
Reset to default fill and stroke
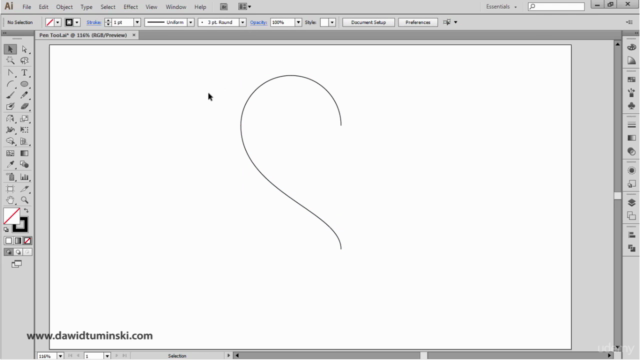6,230
